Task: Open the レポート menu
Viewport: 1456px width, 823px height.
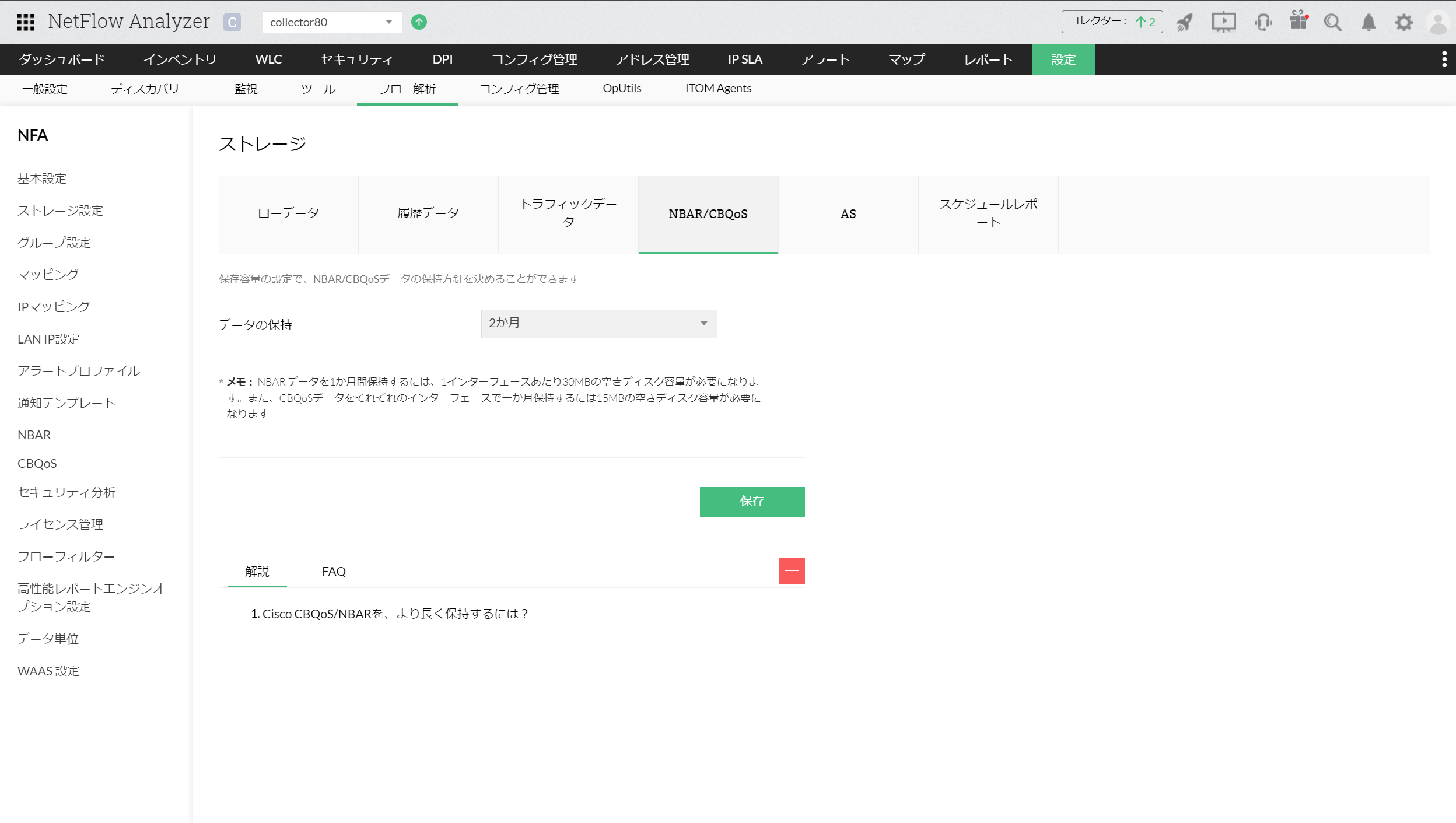Action: (988, 59)
